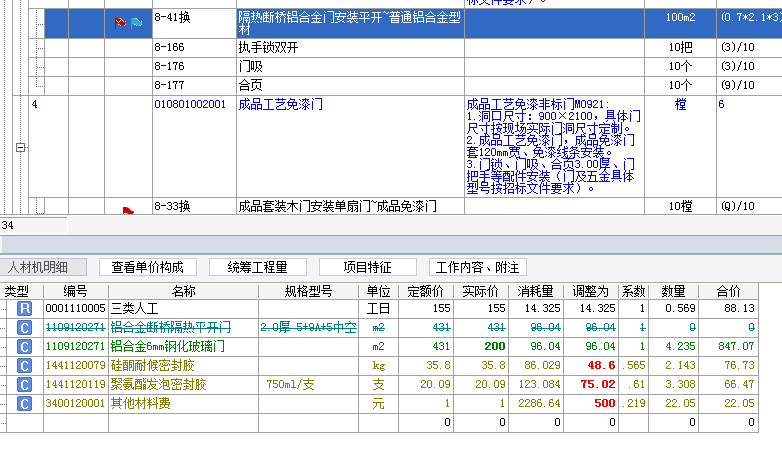Click total 847.07 cell
782x455 pixels.
coord(728,347)
